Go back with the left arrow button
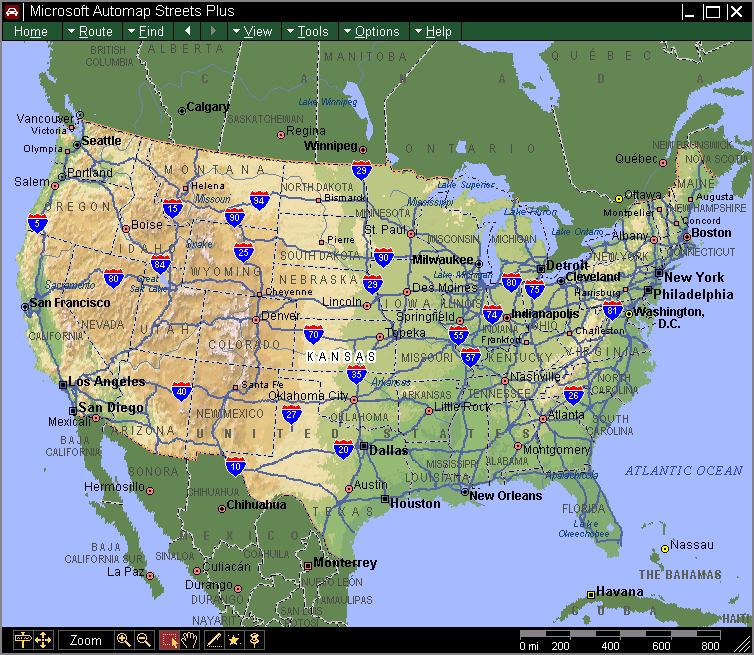Screen dimensions: 754x655 tap(188, 31)
